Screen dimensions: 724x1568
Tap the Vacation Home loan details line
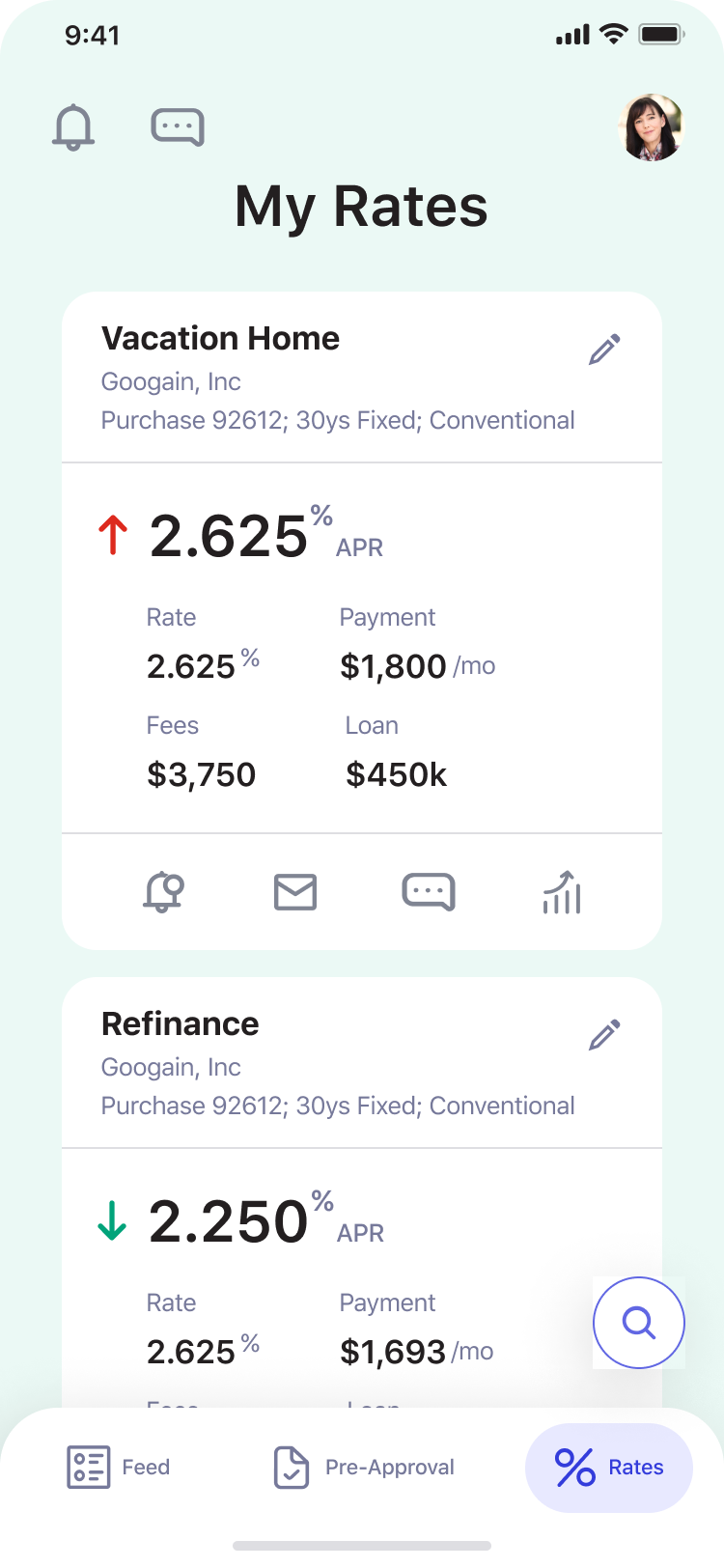[x=338, y=421]
